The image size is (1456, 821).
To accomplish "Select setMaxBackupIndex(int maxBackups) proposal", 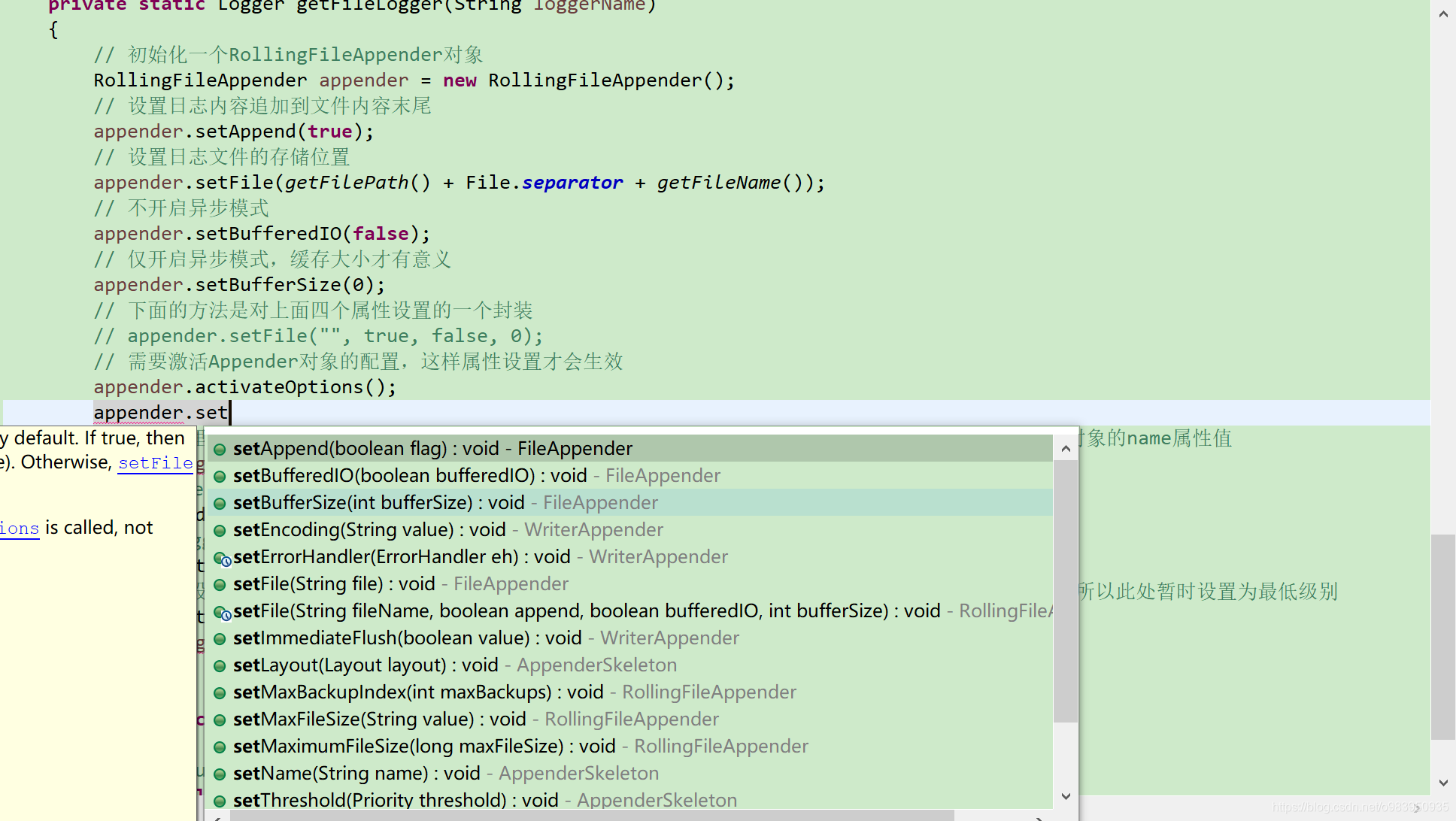I will (x=630, y=692).
